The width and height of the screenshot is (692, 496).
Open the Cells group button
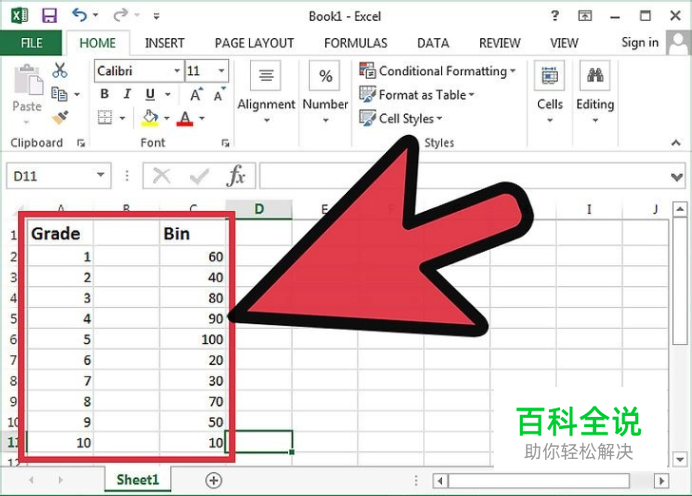click(549, 92)
